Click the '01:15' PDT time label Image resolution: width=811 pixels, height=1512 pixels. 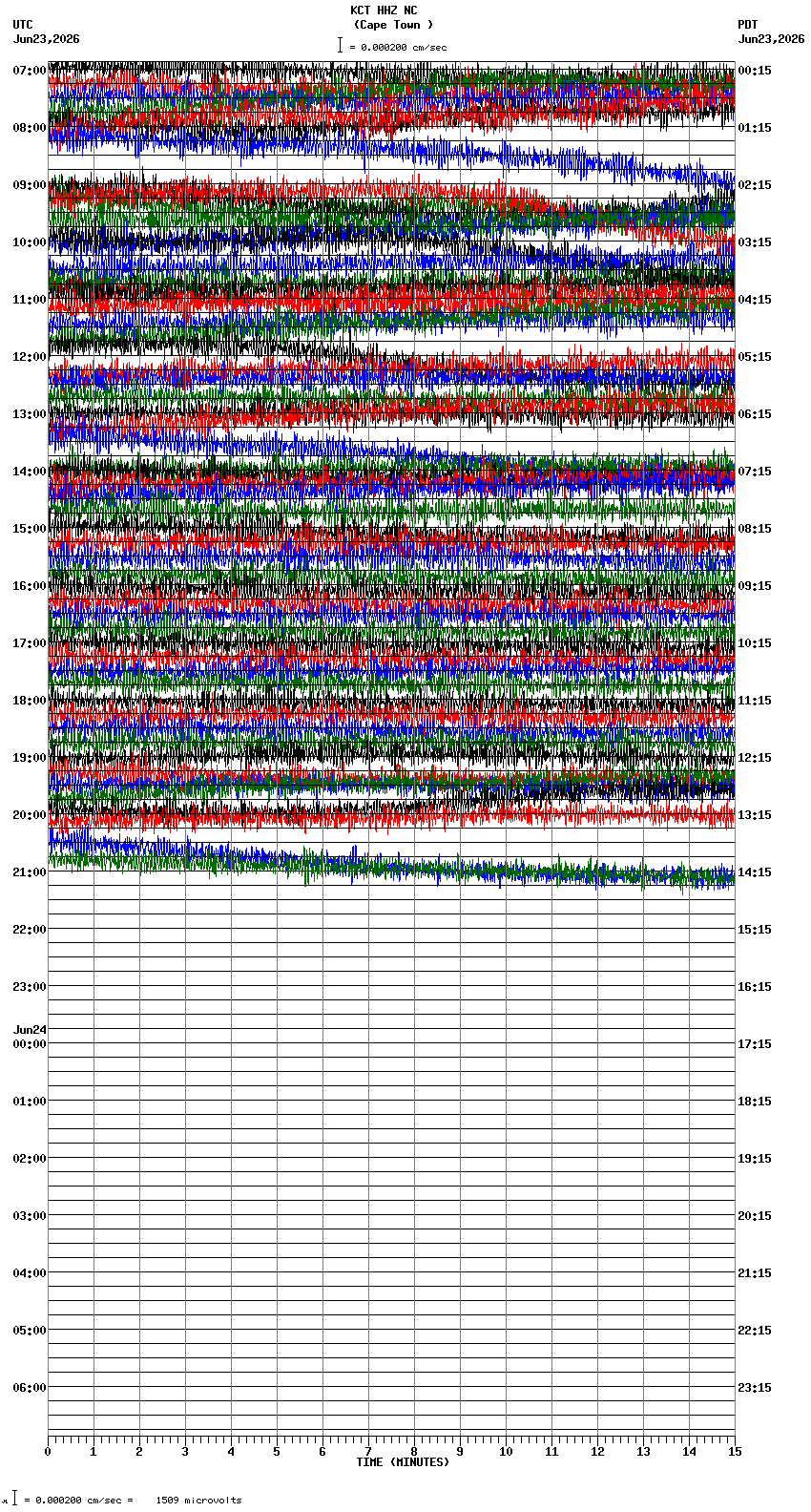pos(755,128)
